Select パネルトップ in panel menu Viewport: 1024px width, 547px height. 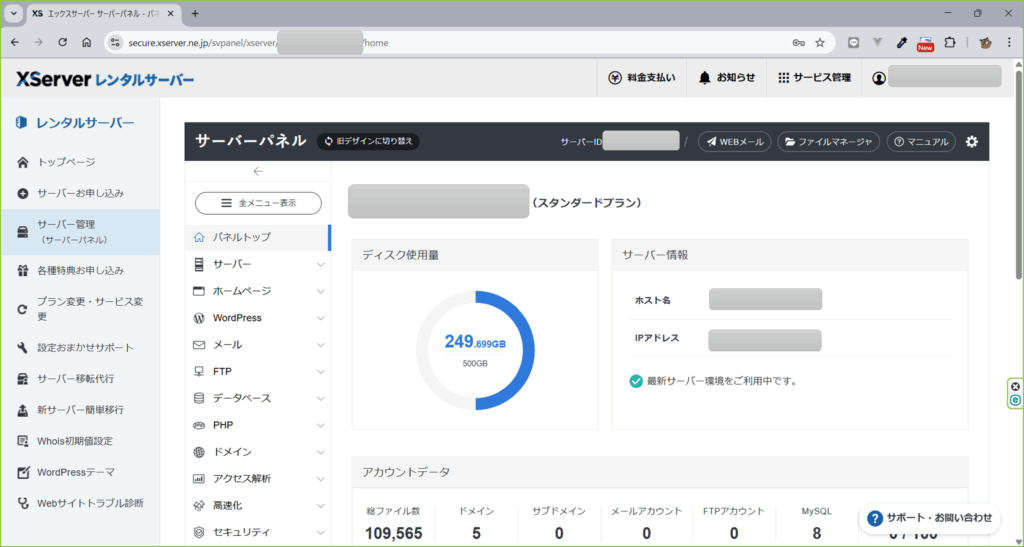click(x=259, y=237)
